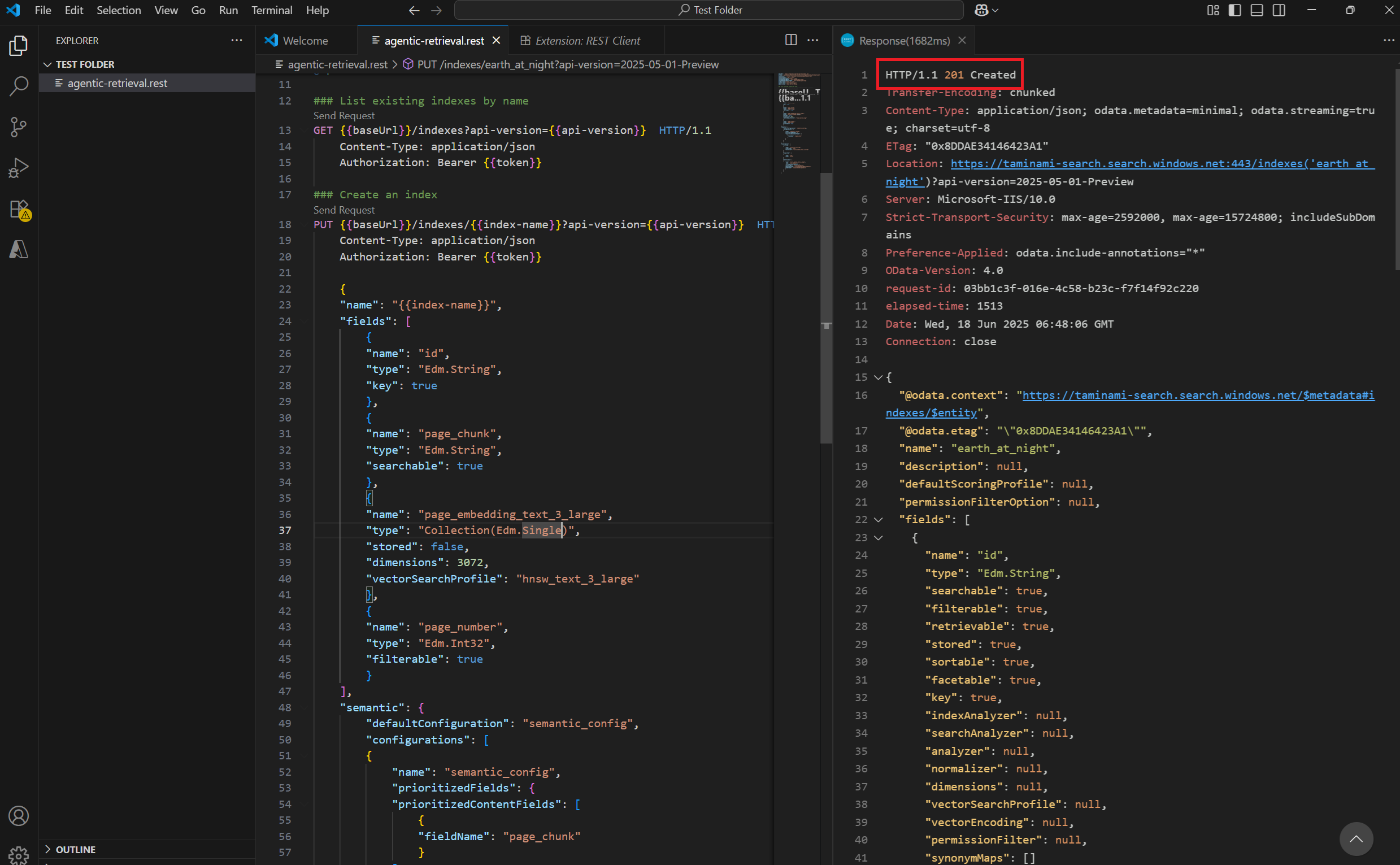Open the Search view in activity bar
The height and width of the screenshot is (865, 1400).
pos(18,86)
